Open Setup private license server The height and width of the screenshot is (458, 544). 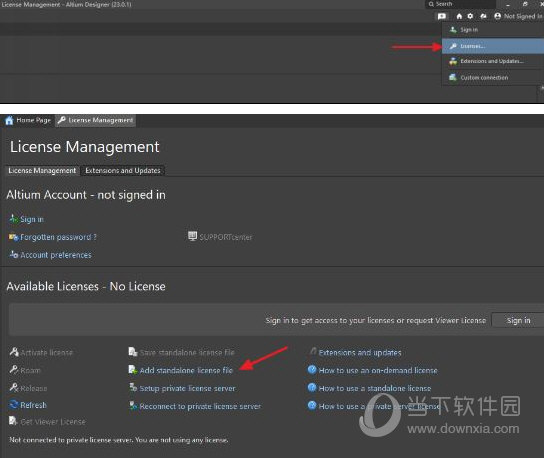(x=187, y=388)
